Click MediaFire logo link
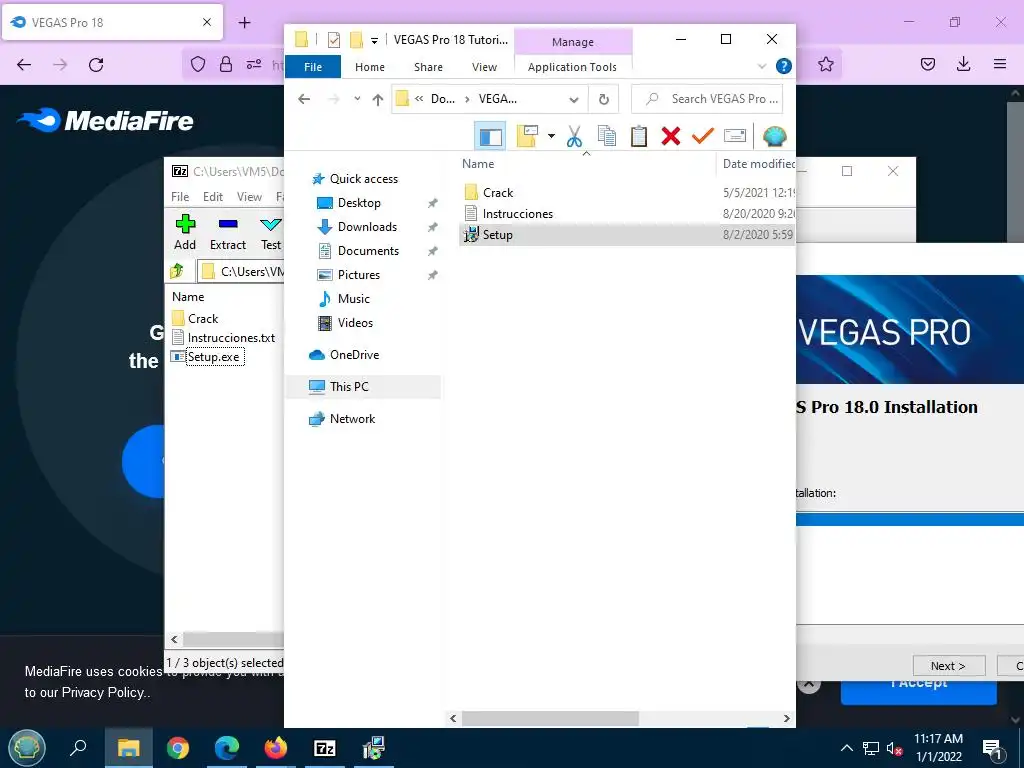Screen dimensions: 1024x768 point(105,120)
